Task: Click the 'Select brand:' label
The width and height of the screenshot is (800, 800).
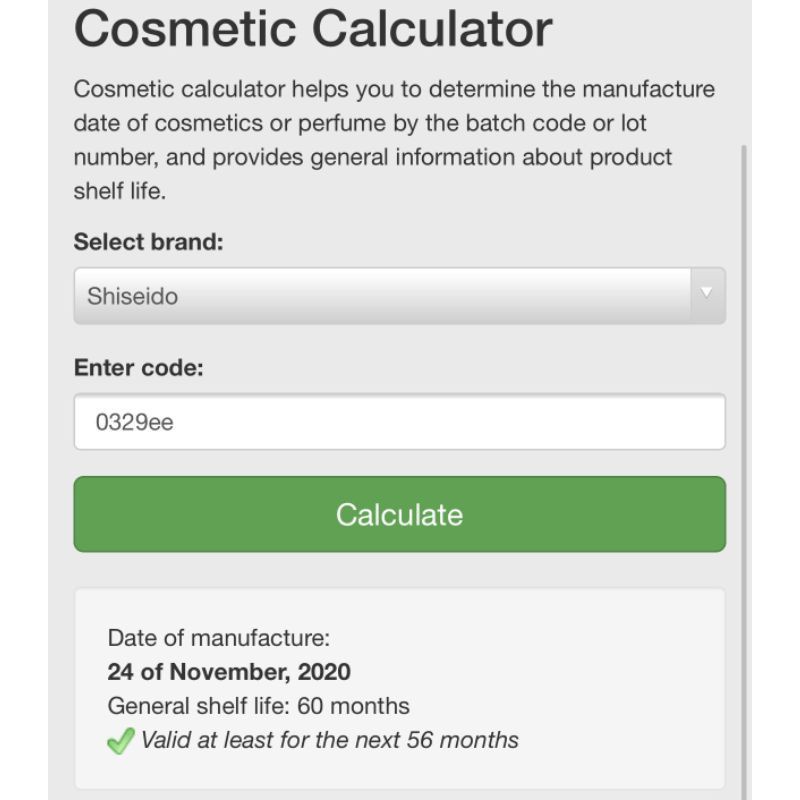Action: click(148, 243)
